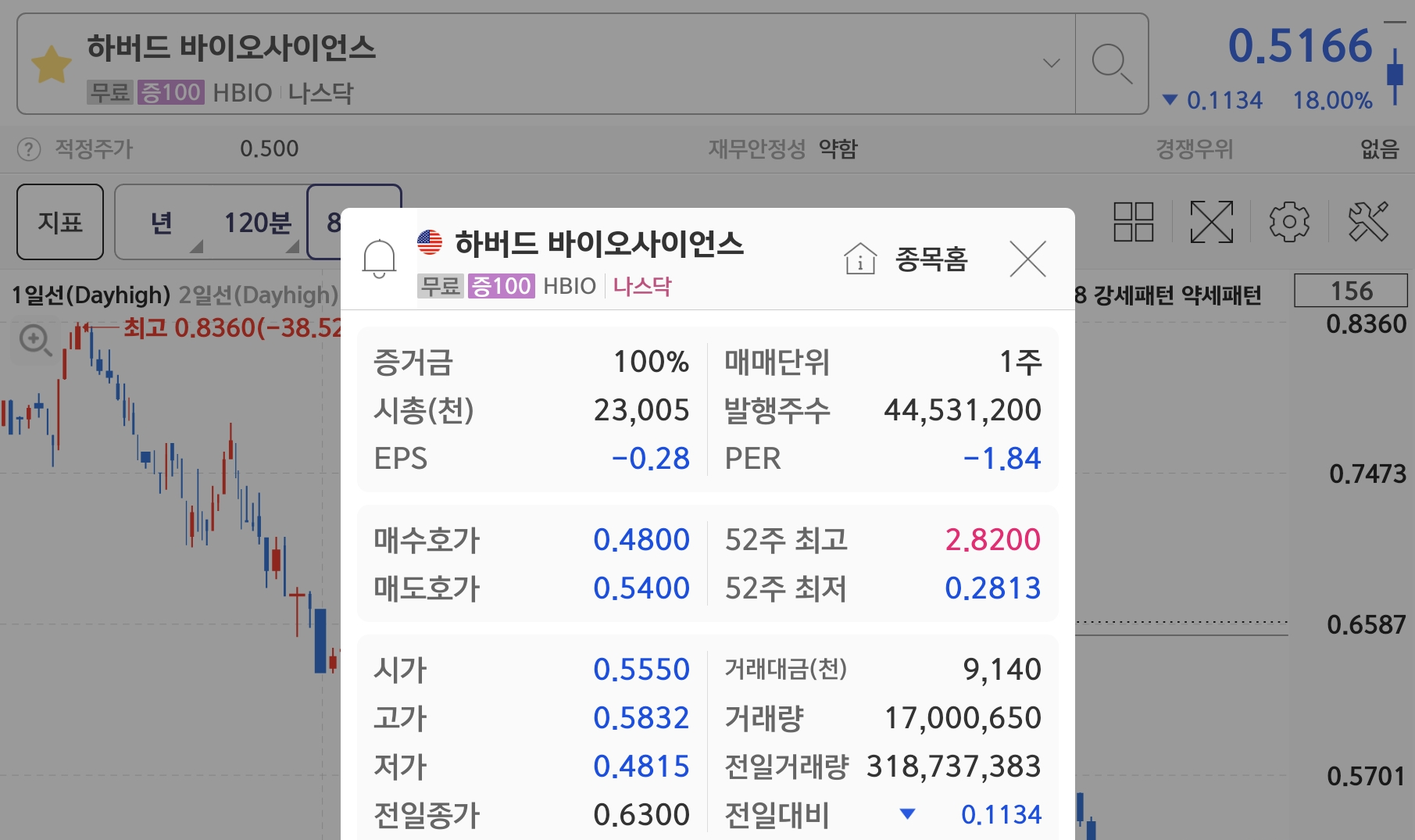
Task: Click the 증거금 value 100%
Action: (x=651, y=362)
